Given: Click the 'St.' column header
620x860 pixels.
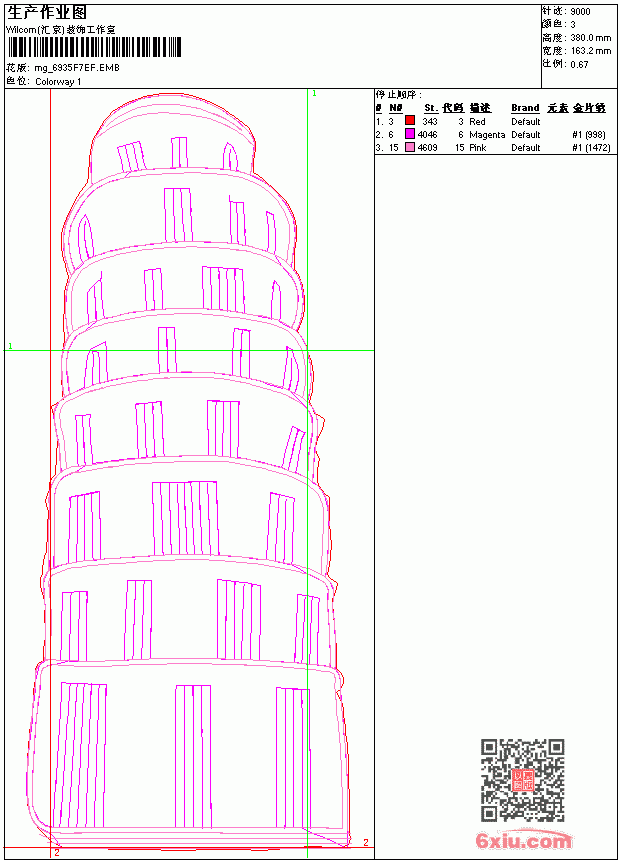Looking at the screenshot, I should pos(431,108).
